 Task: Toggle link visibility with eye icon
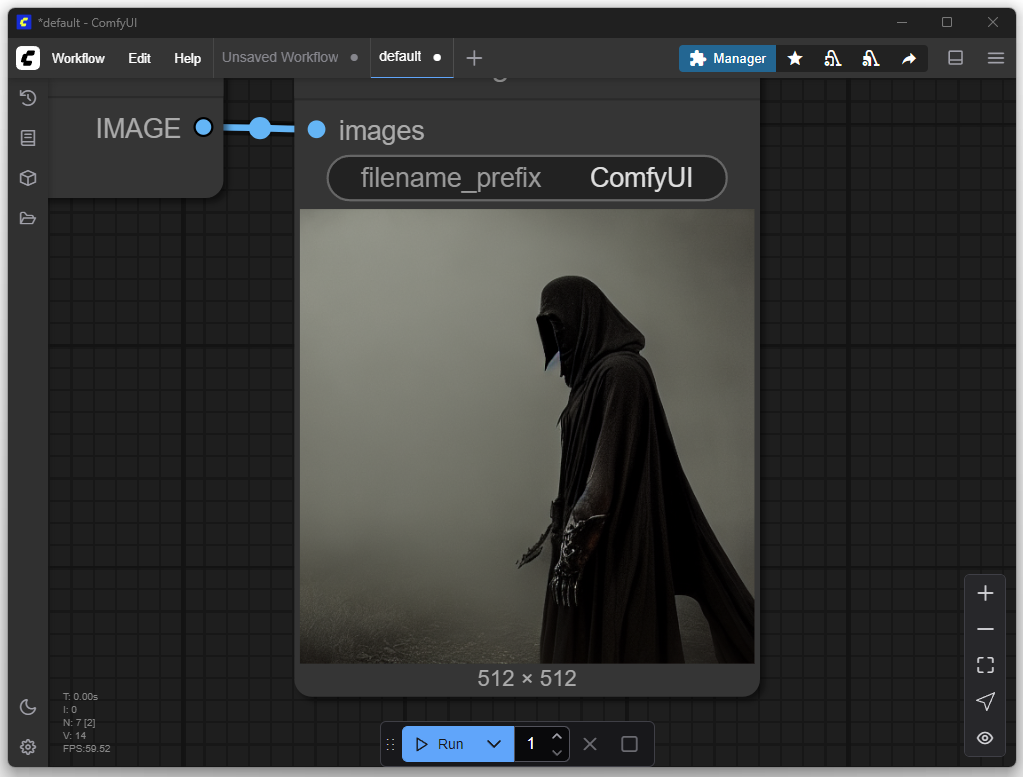[x=985, y=738]
